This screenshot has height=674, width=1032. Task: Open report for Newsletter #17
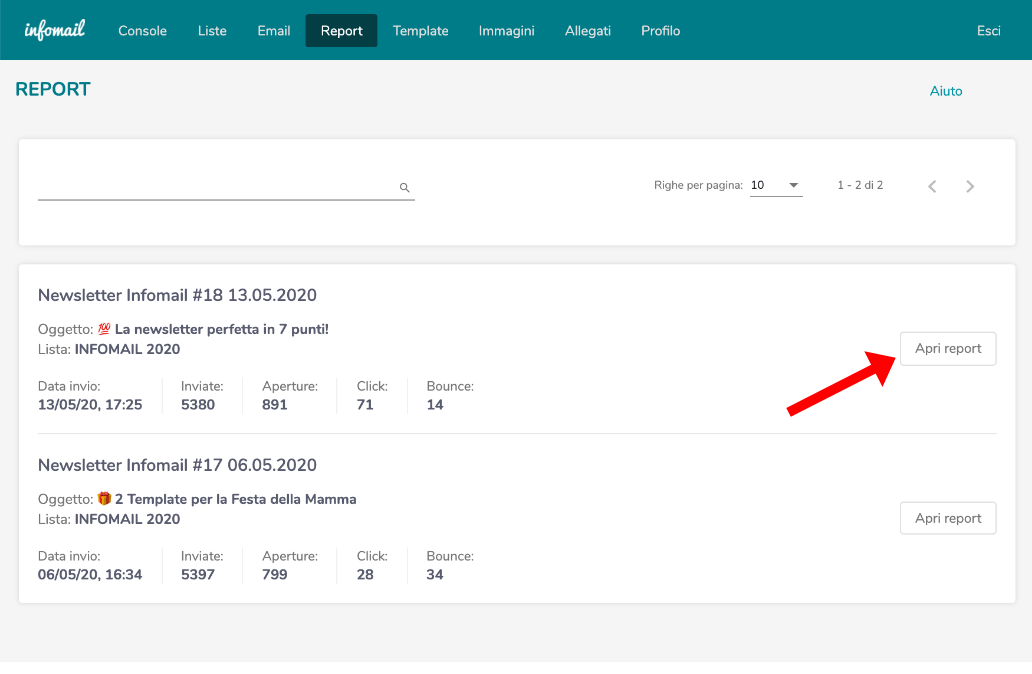[948, 519]
